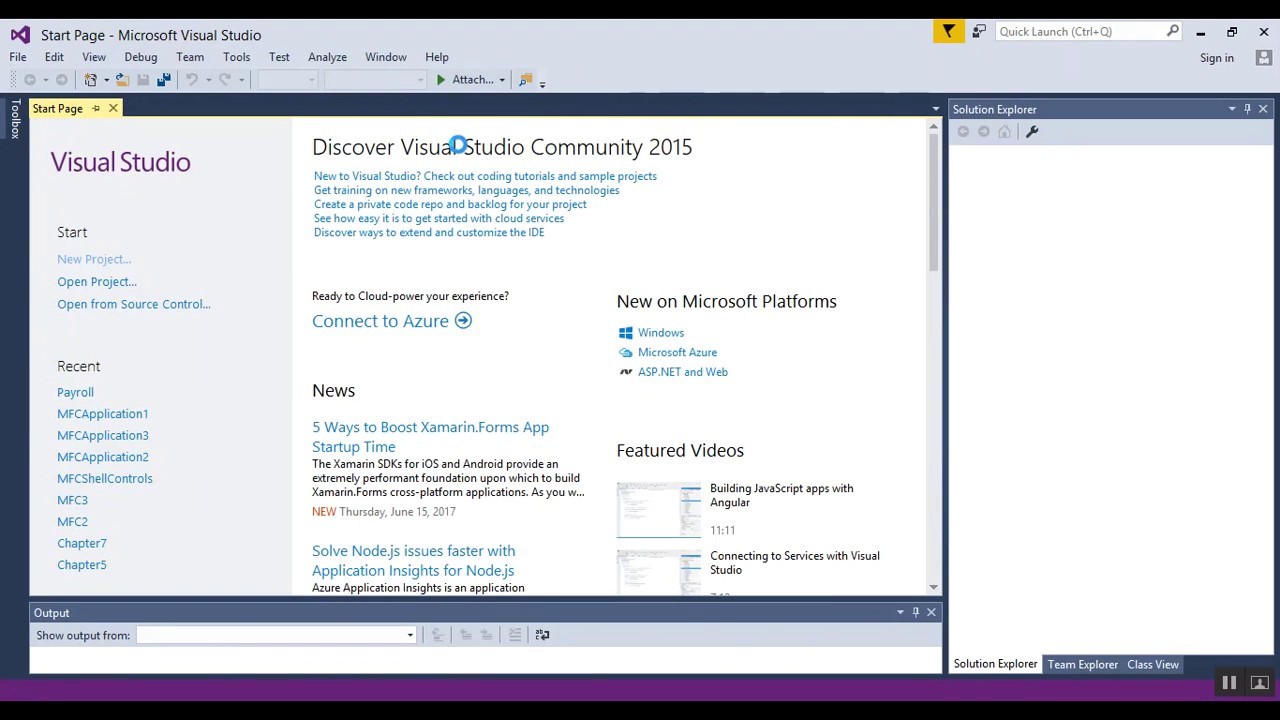This screenshot has height=720, width=1280.
Task: Open the Show output from combo box
Action: click(x=276, y=635)
